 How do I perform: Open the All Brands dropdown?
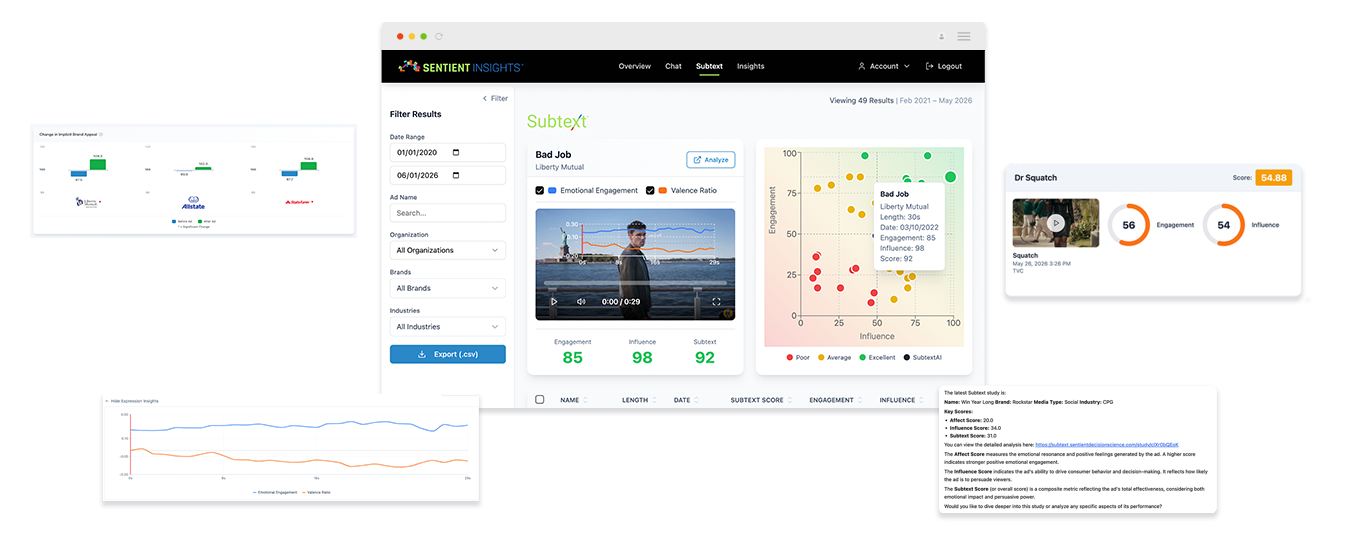(447, 288)
